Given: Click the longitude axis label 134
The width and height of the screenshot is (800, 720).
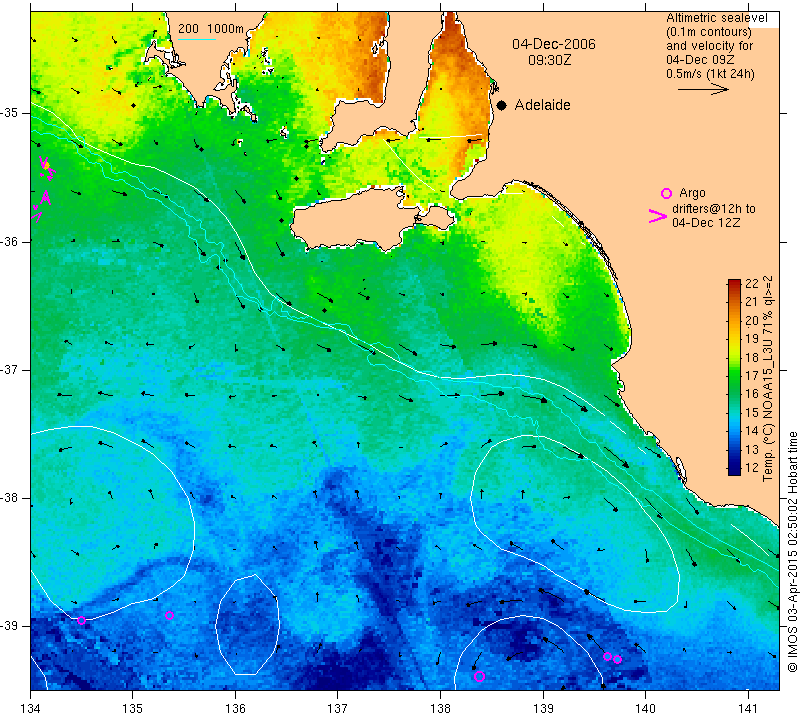Looking at the screenshot, I should 31,708.
